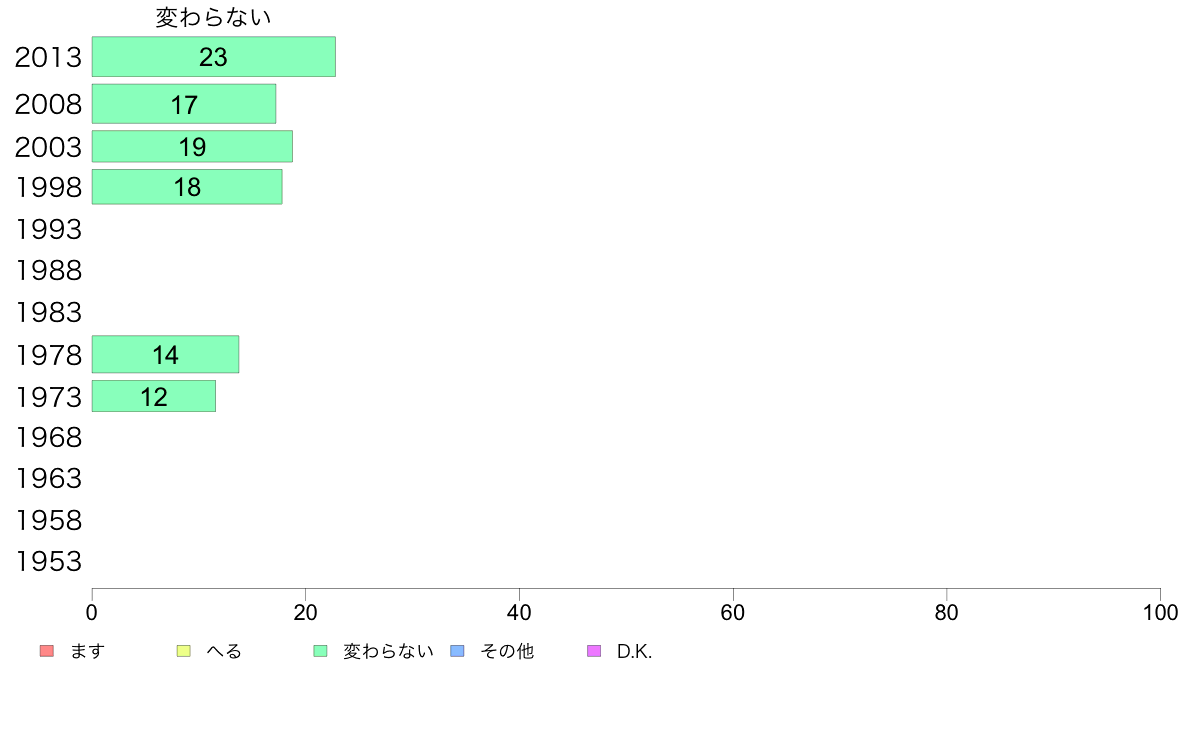The image size is (1188, 736).
Task: Select the 1998 bar showing 18
Action: click(187, 186)
